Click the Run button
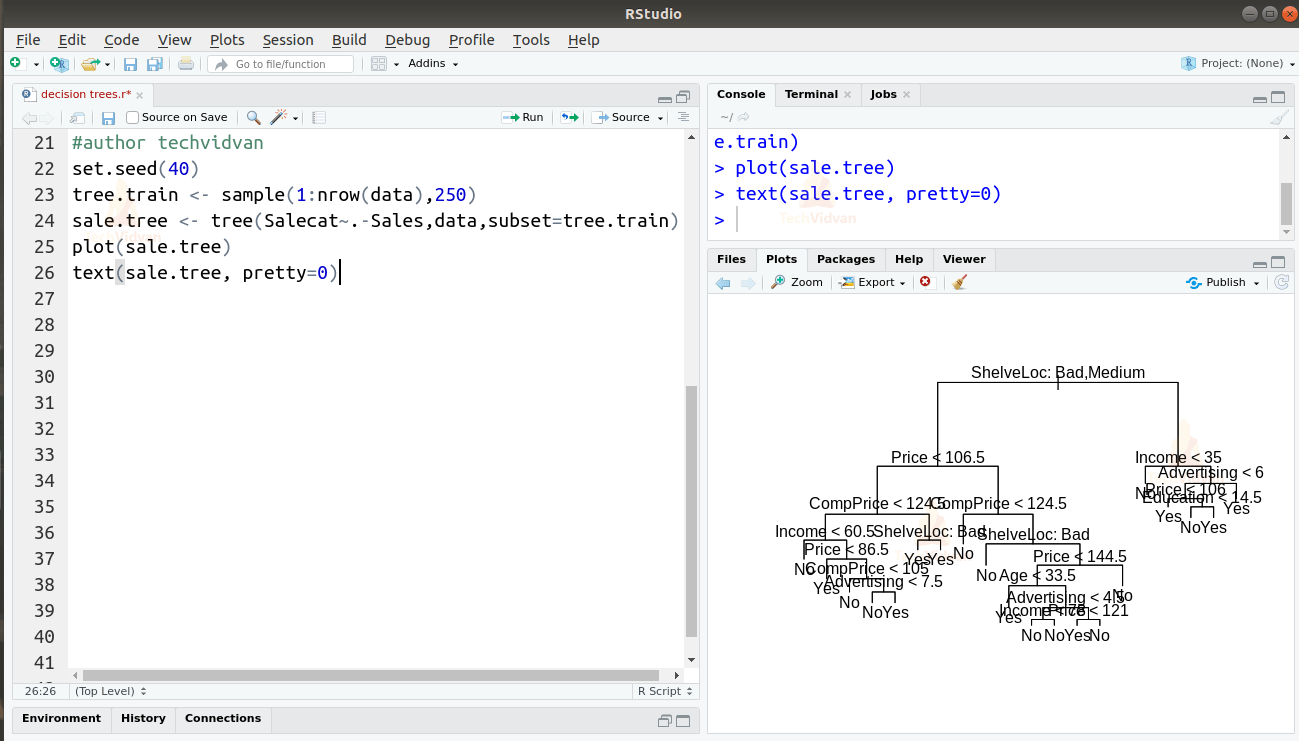This screenshot has height=753, width=1299. pos(523,117)
